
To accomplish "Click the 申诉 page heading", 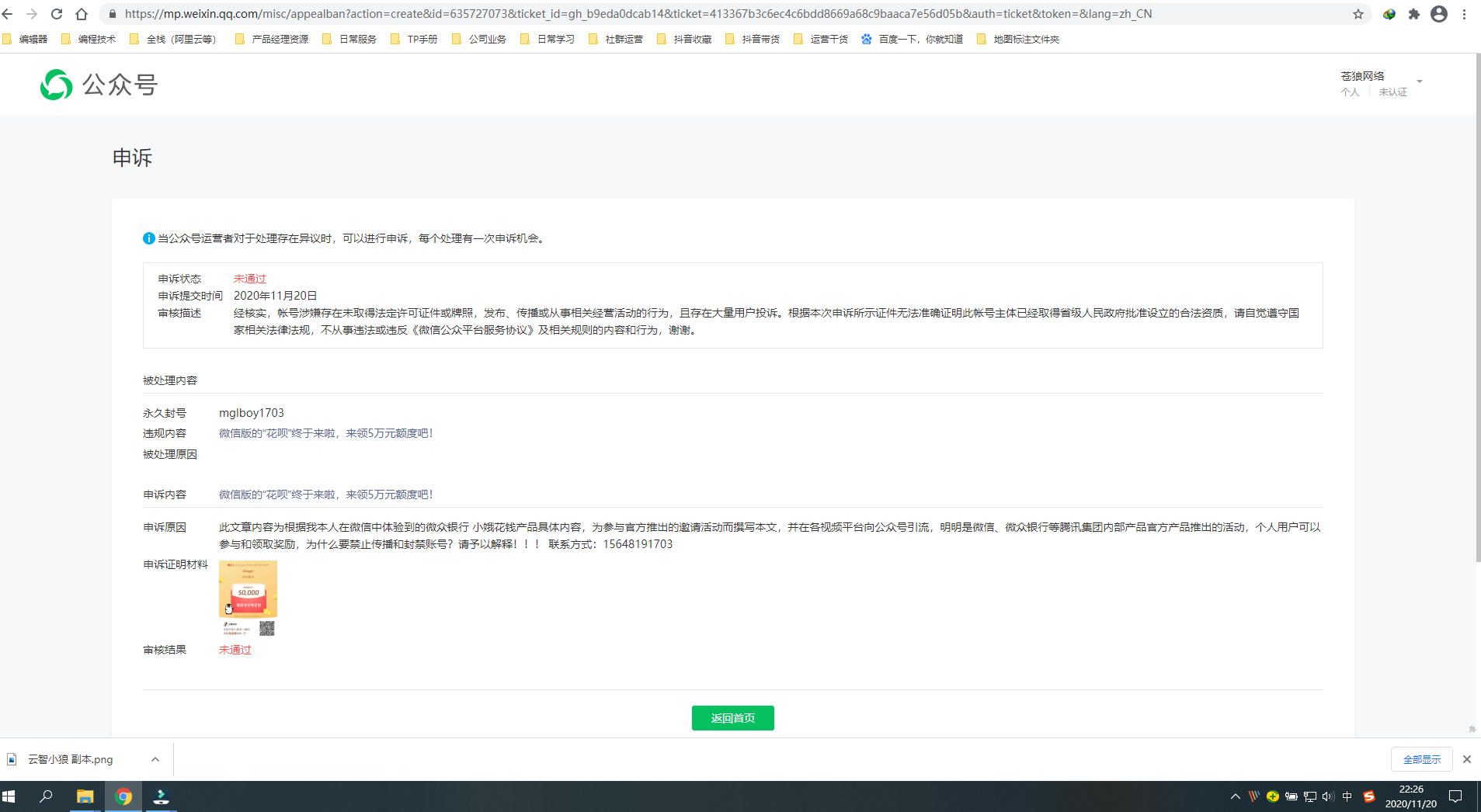I will tap(132, 158).
